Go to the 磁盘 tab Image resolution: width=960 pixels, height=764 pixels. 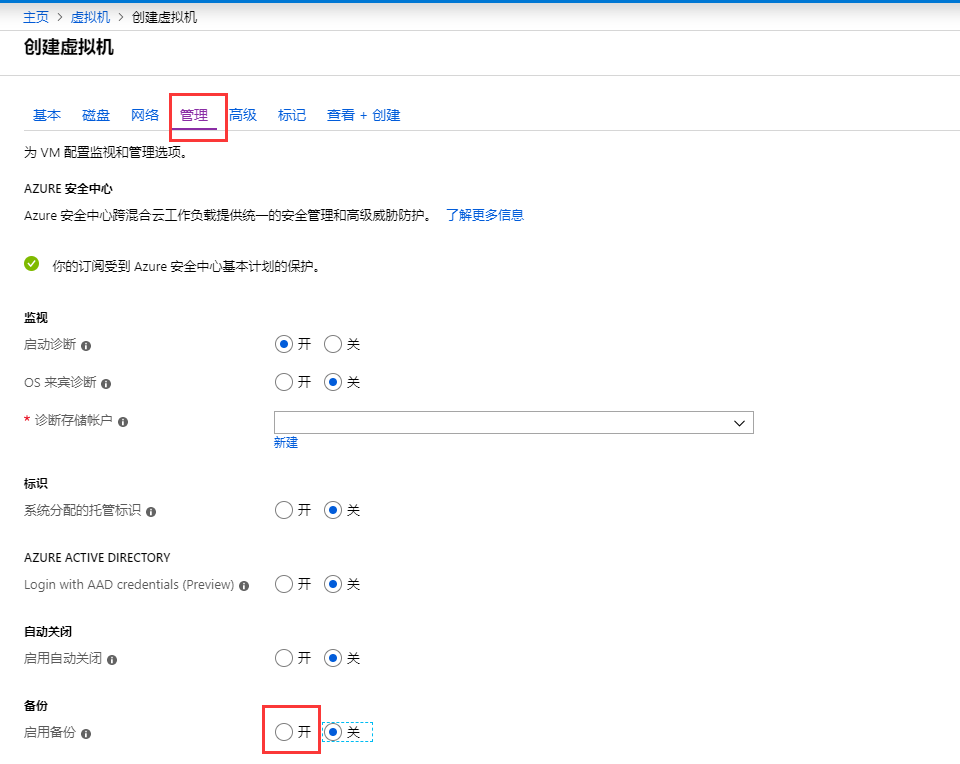click(96, 115)
